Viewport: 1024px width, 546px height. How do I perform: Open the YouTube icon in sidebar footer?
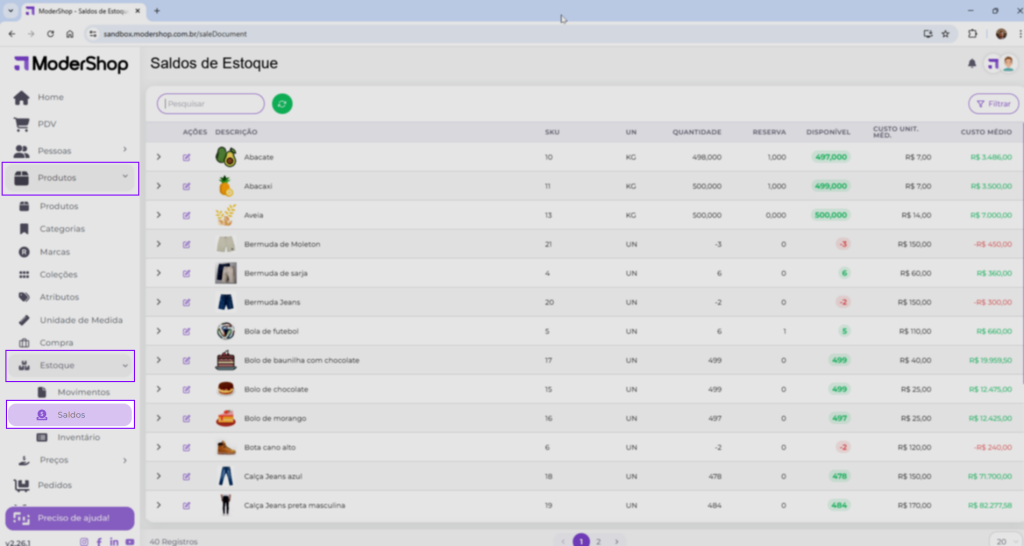click(130, 541)
